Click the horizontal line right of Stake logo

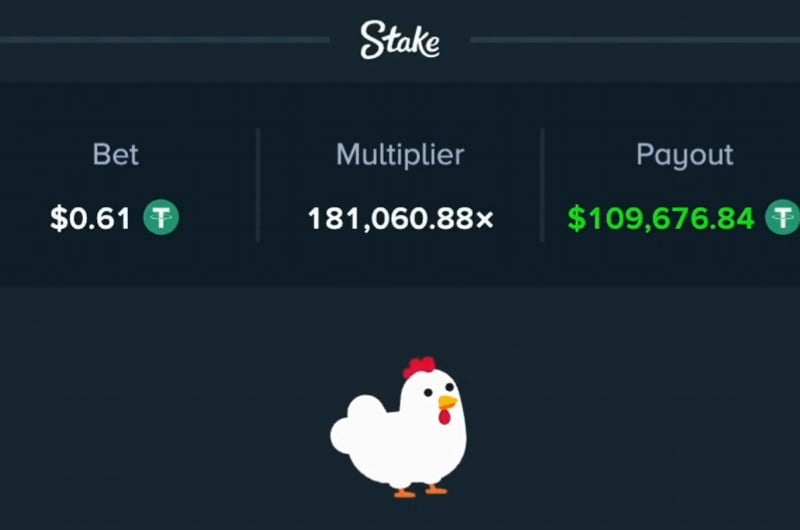point(635,40)
